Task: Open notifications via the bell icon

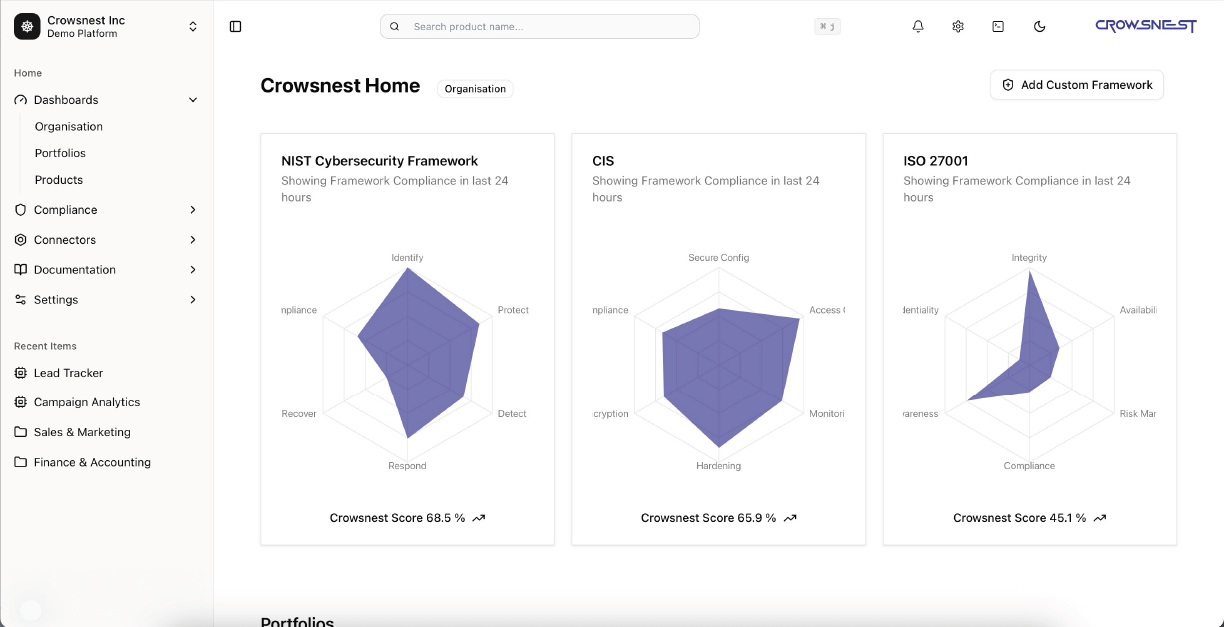Action: pyautogui.click(x=918, y=27)
